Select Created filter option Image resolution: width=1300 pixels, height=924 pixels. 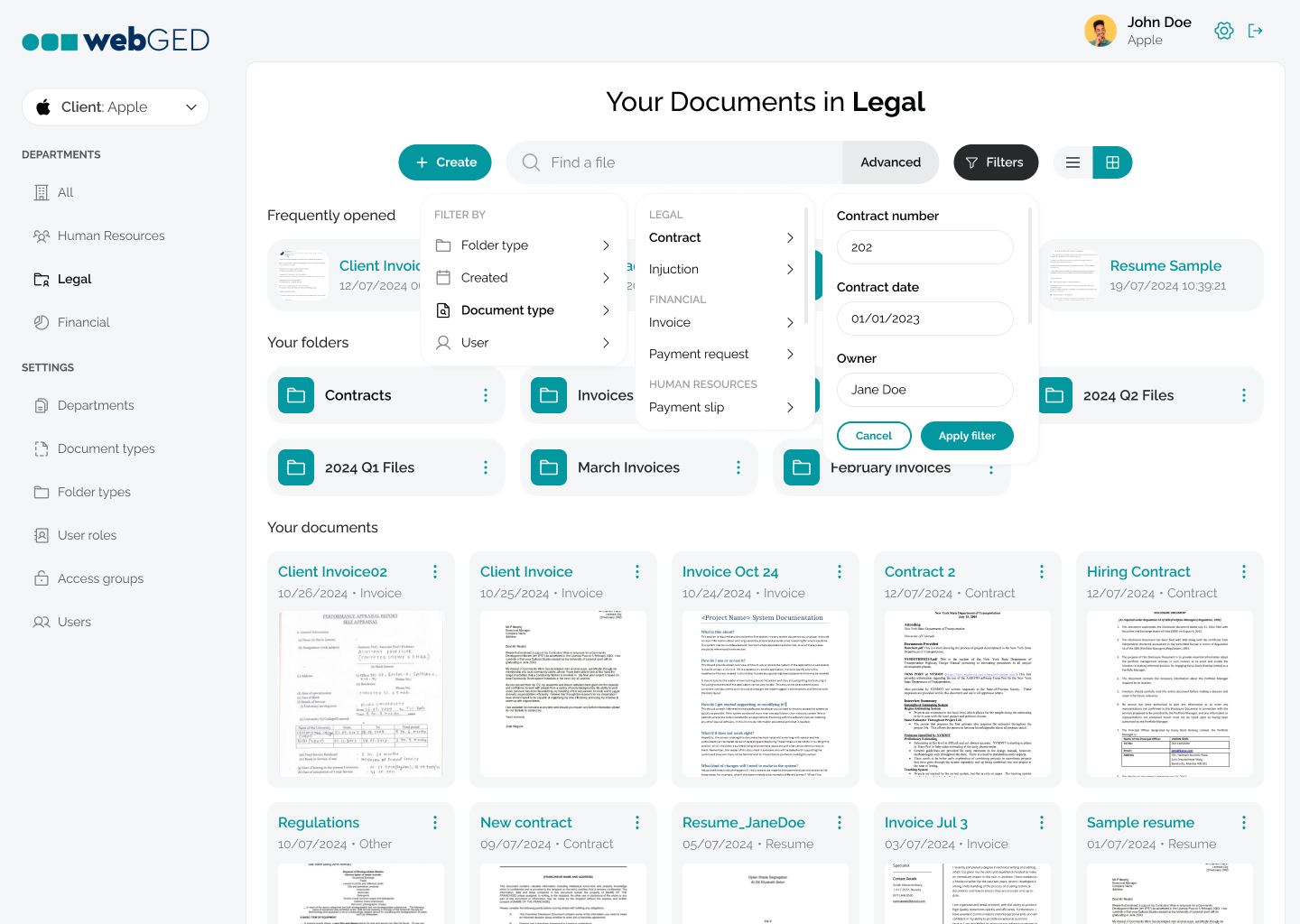coord(524,278)
